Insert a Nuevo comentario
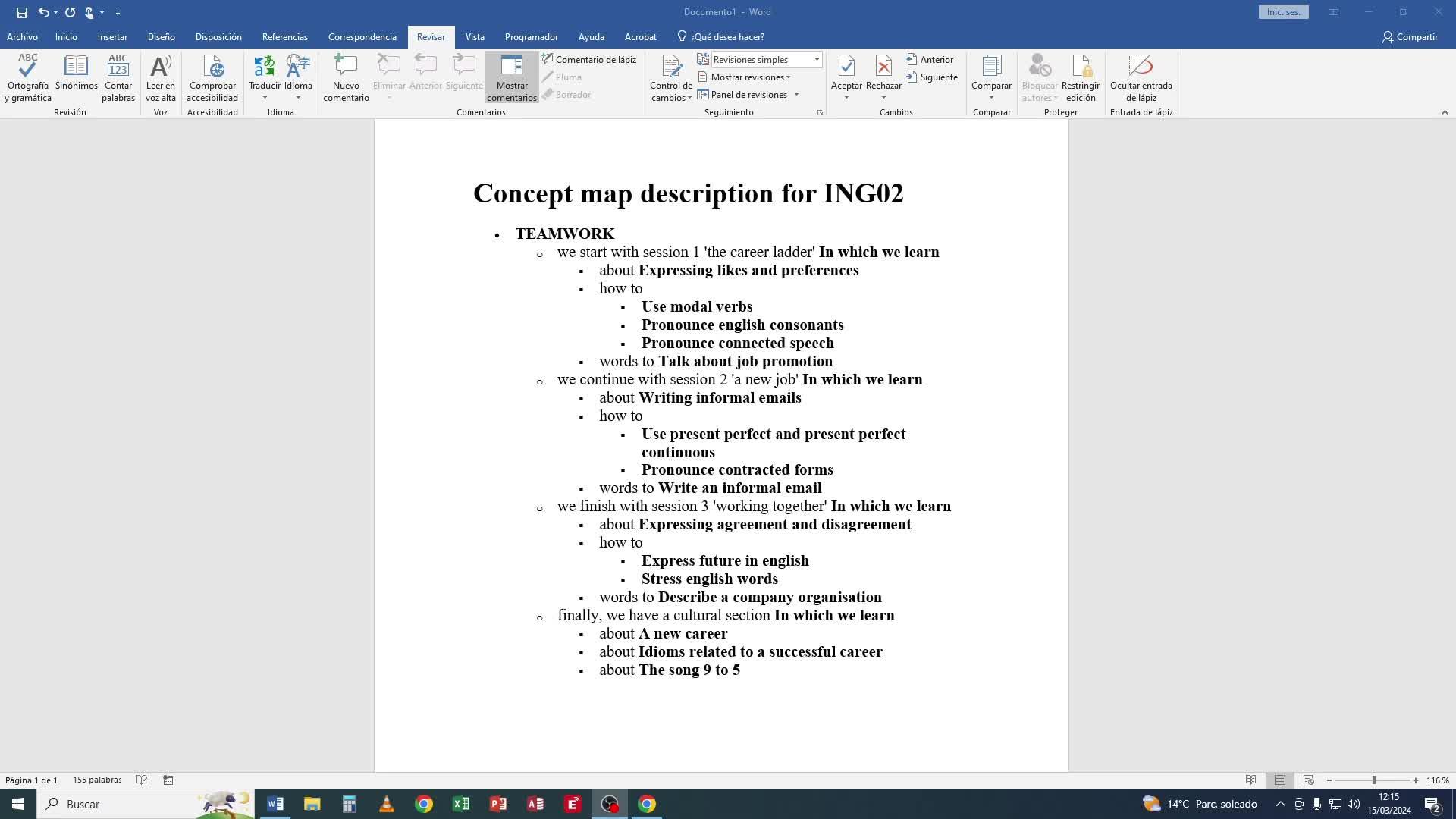 (x=346, y=77)
